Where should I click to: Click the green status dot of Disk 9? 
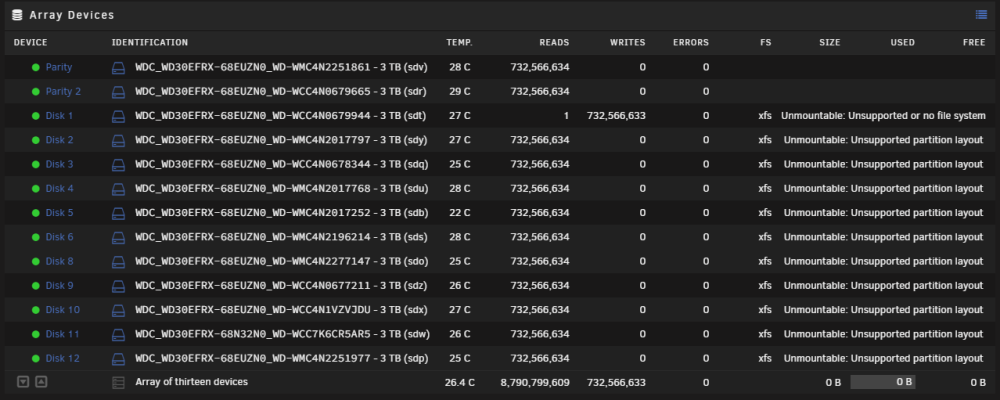[x=36, y=286]
